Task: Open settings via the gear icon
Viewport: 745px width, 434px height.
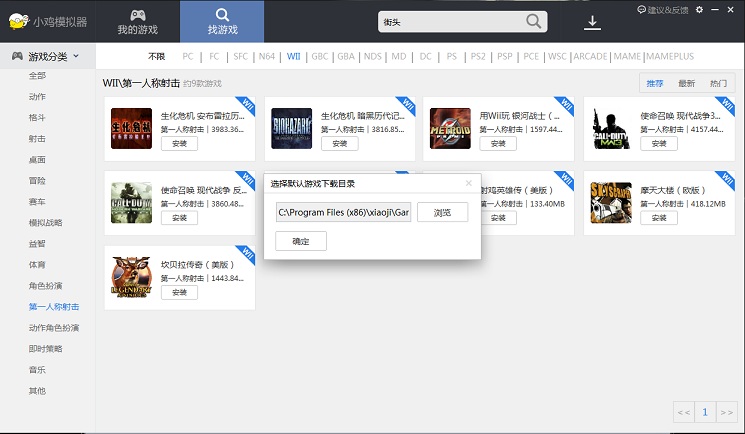Action: point(699,9)
